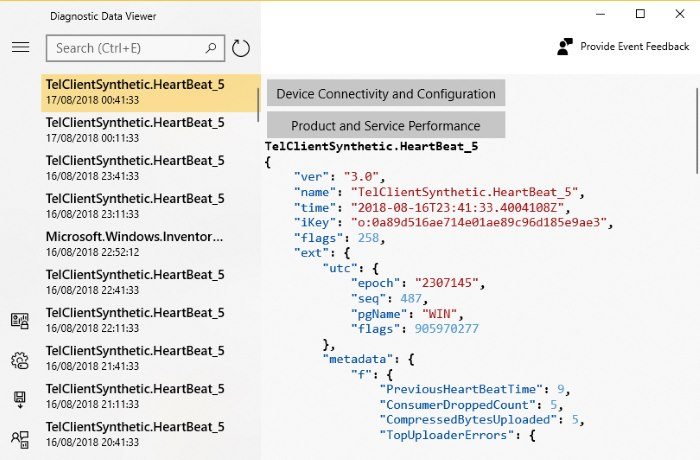Viewport: 700px width, 460px height.
Task: Click the export data icon
Action: click(x=20, y=399)
